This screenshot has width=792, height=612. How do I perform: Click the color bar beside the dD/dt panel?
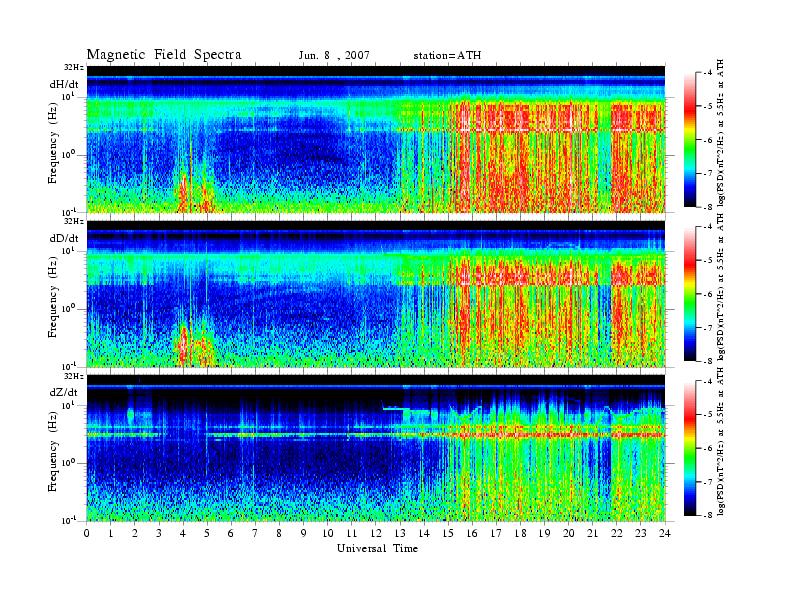pyautogui.click(x=689, y=294)
